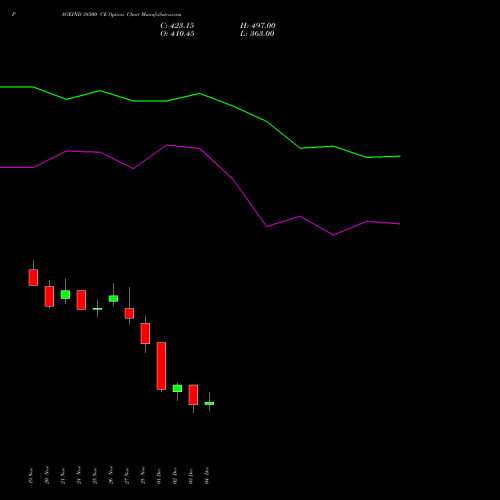Click the green doji candle above 25 Nov
Screen dimensions: 500x500
[97, 309]
